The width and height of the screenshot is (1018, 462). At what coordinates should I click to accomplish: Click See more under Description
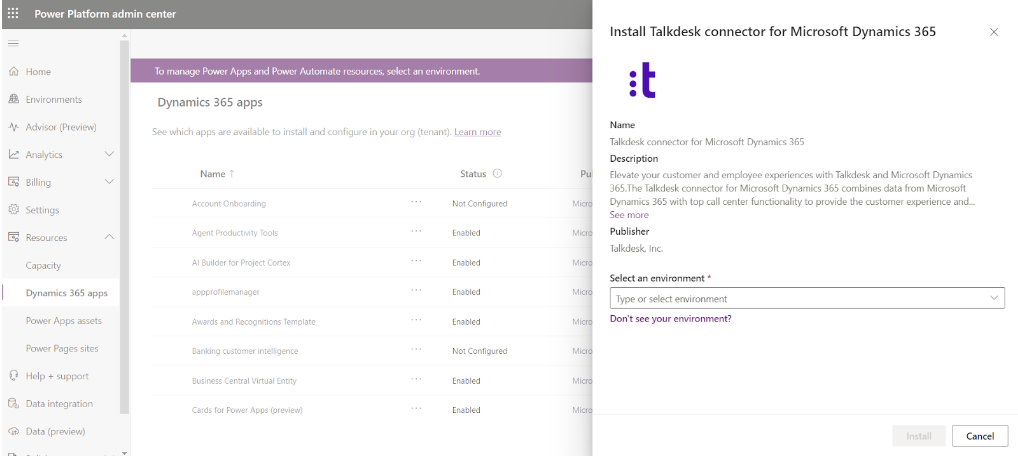point(629,215)
